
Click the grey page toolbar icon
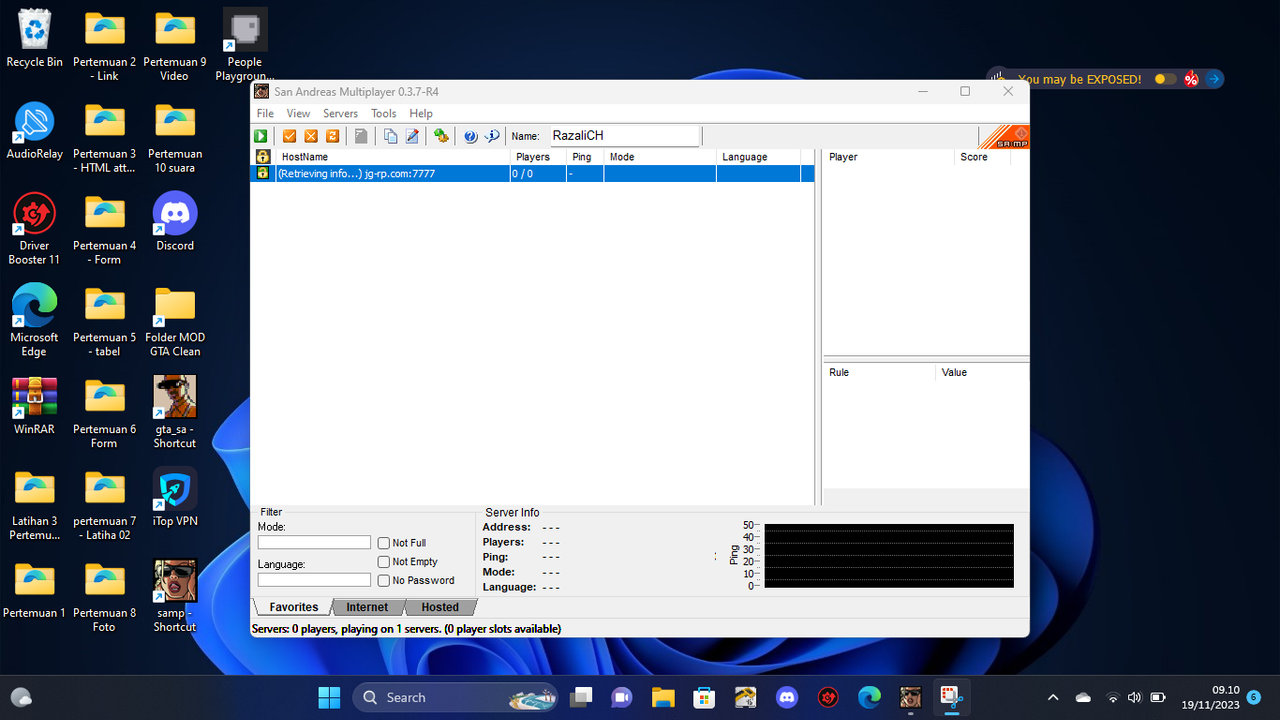point(361,136)
